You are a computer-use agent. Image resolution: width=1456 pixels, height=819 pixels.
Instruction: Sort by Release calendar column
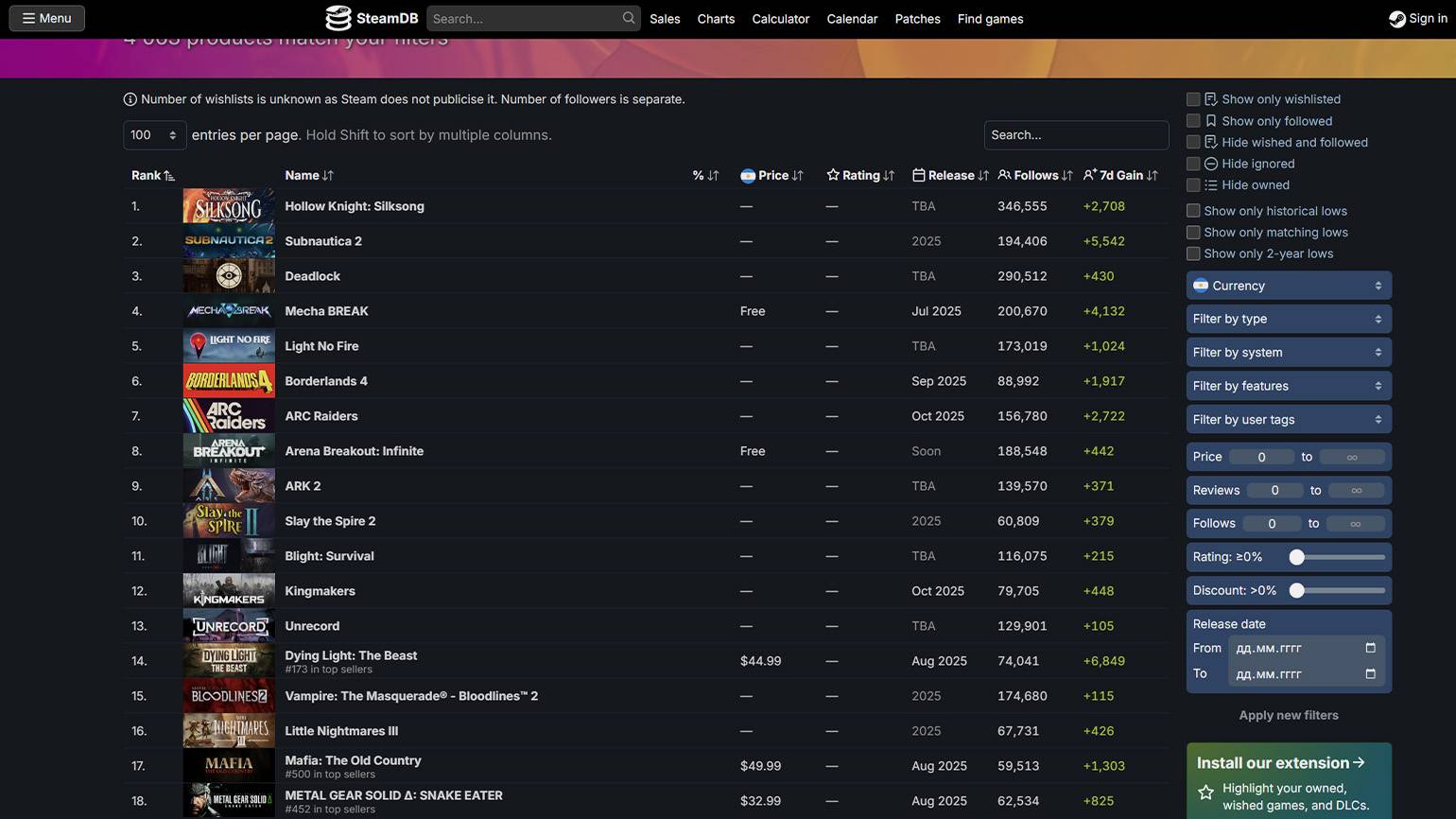click(x=950, y=175)
